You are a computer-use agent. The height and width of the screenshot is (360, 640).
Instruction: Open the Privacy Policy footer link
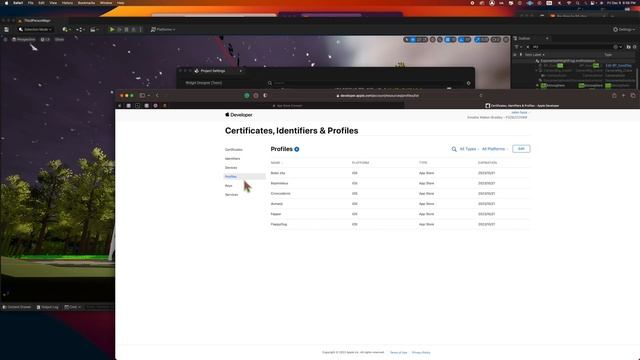tap(421, 352)
